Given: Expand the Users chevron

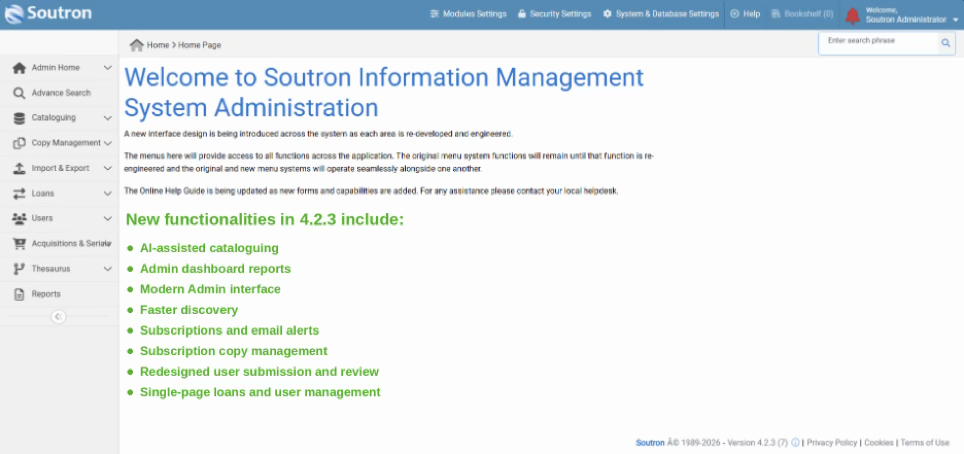Looking at the screenshot, I should pyautogui.click(x=108, y=218).
